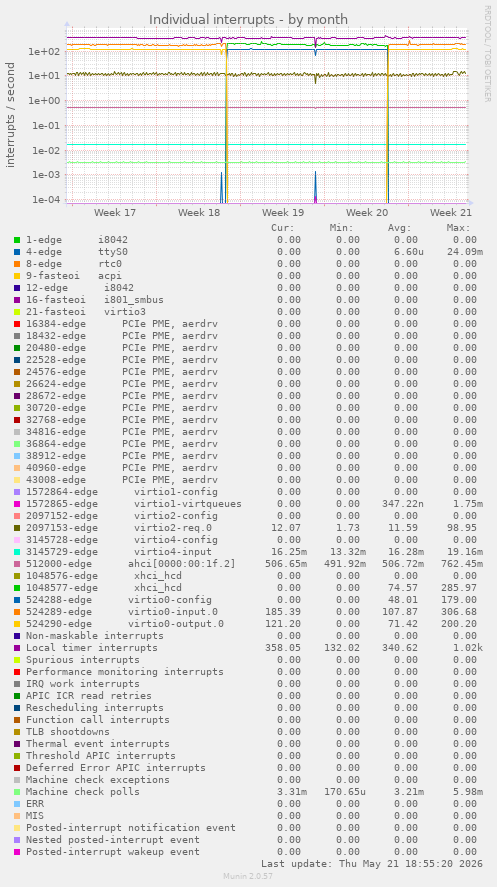This screenshot has width=497, height=887.
Task: Click the purple swatch for Local timer interrupts
Action: 17,648
